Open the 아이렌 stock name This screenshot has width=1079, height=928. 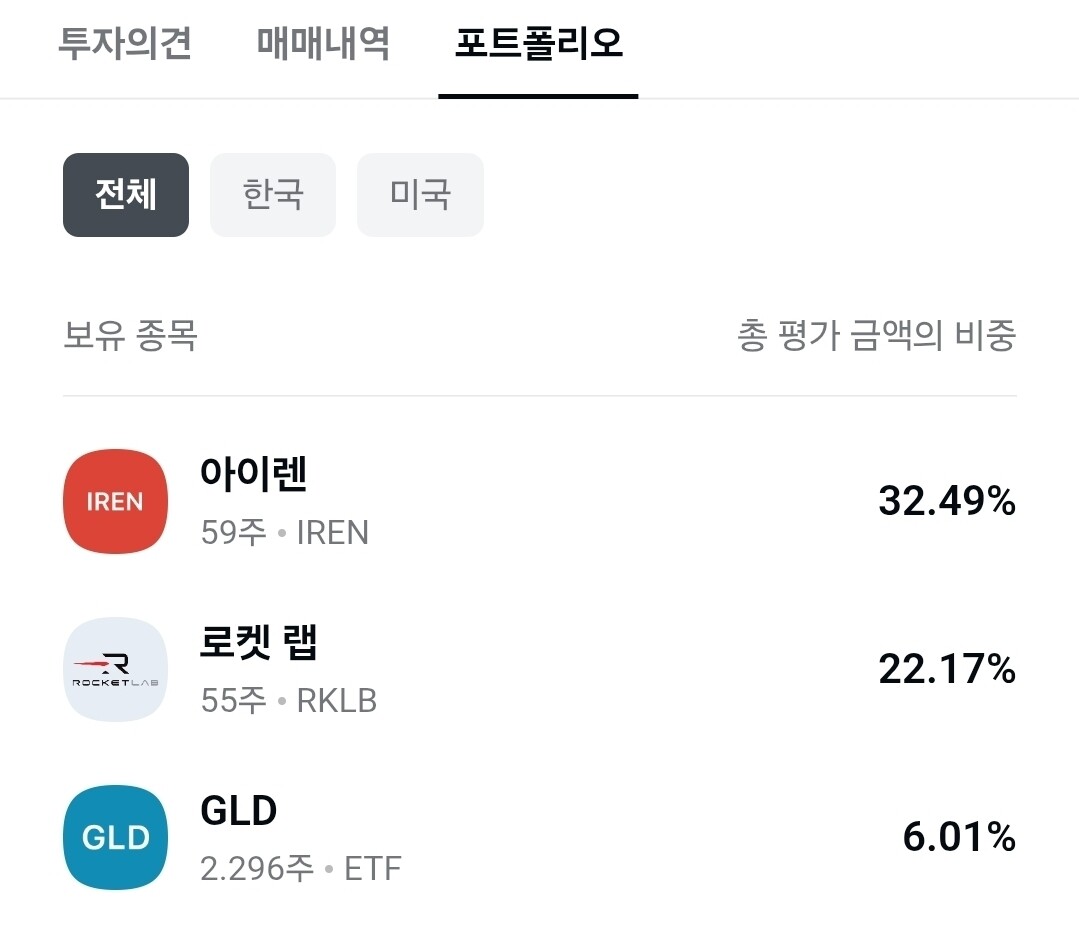pos(253,474)
